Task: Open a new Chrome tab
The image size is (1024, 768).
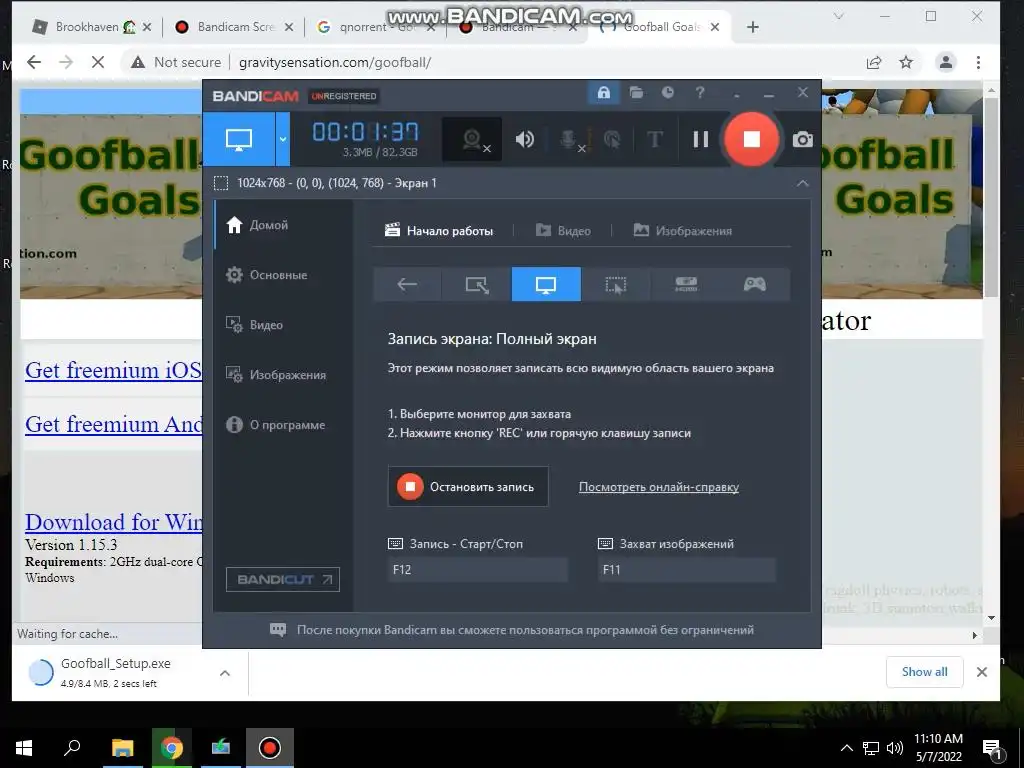Action: coord(752,27)
